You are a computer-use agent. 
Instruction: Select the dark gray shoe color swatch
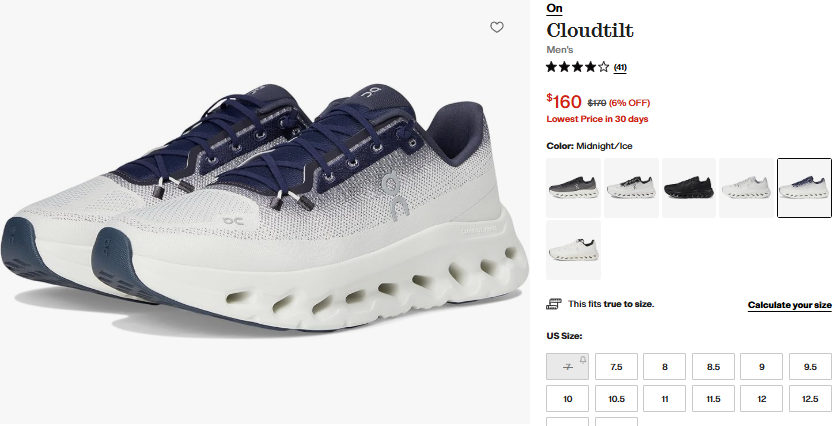click(x=573, y=188)
